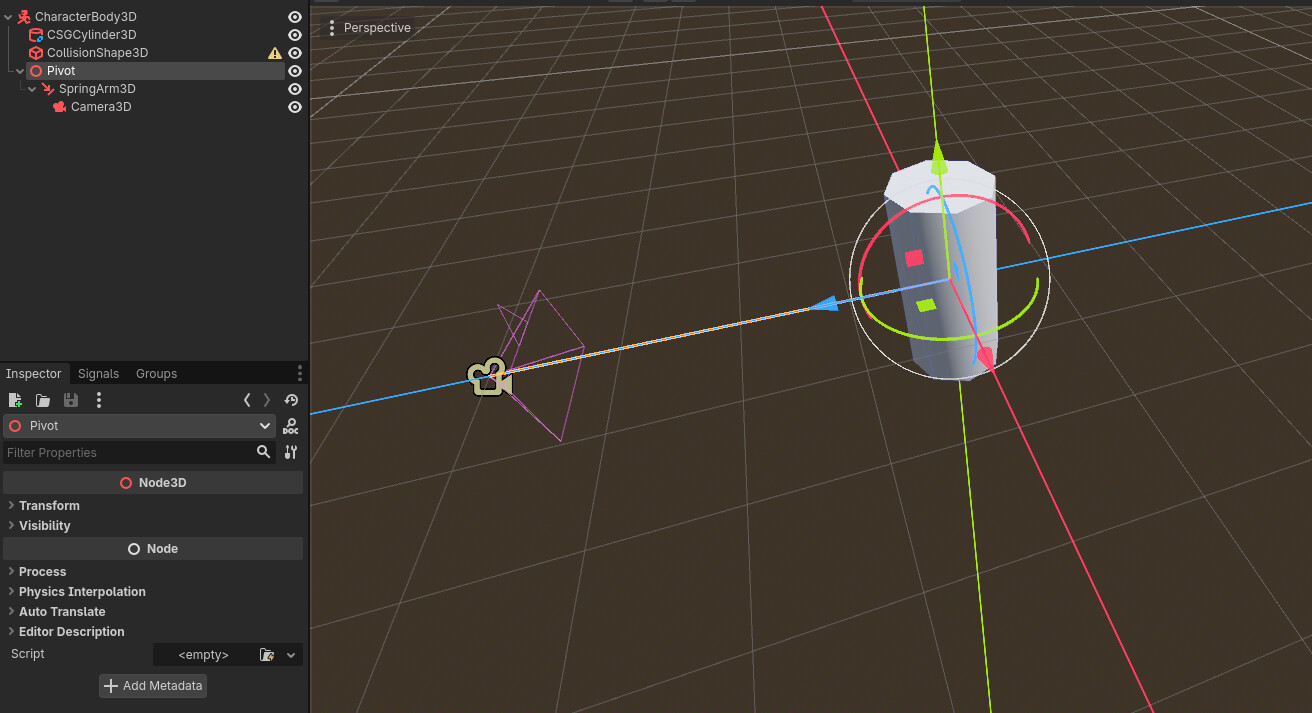
Task: Toggle visibility of SpringArm3D node
Action: coord(295,89)
